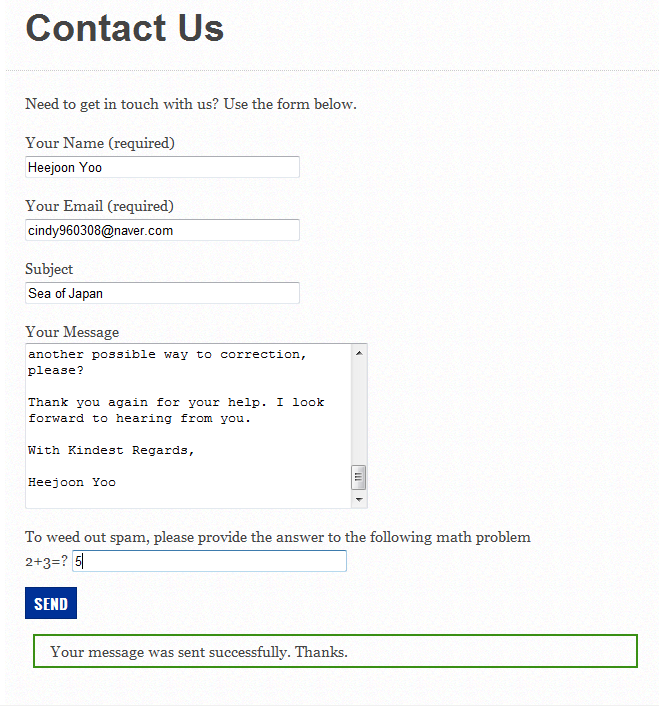The width and height of the screenshot is (659, 707).
Task: Click the Your Name input field
Action: pos(162,167)
